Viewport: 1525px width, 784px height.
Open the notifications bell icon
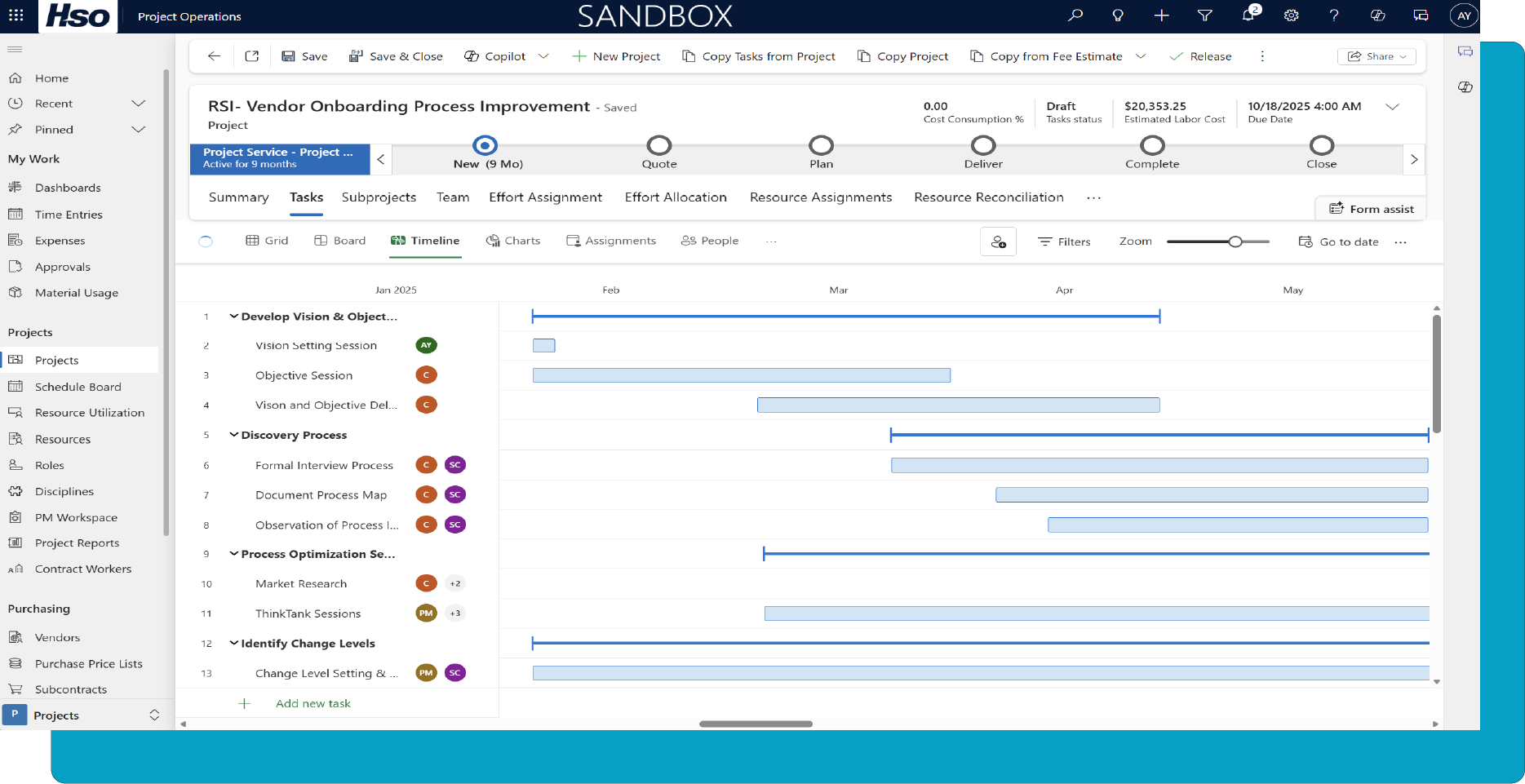pos(1248,16)
